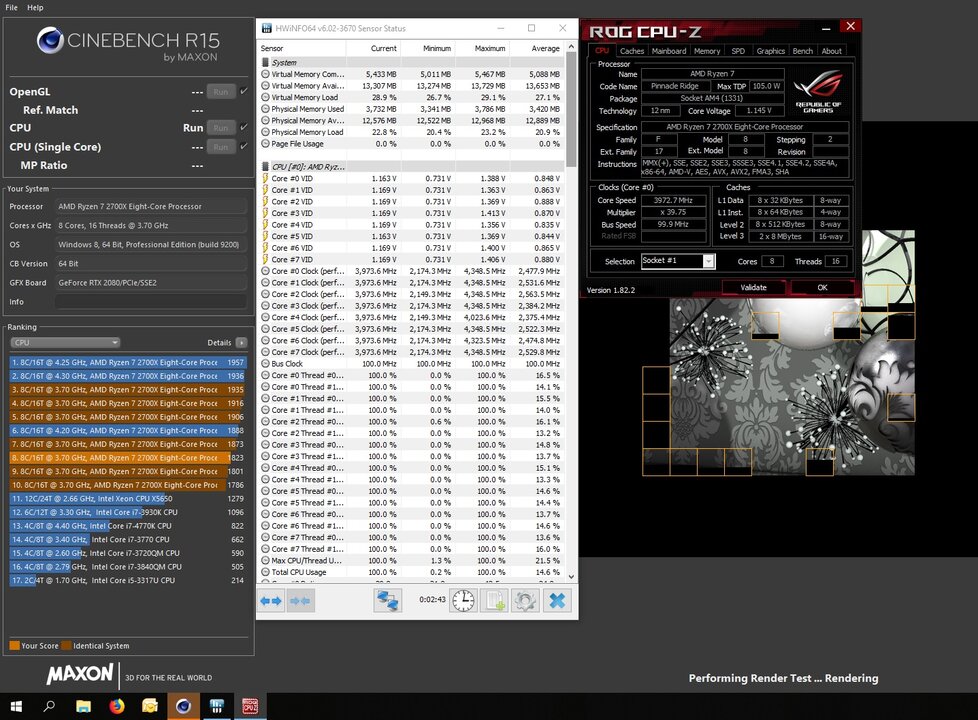978x720 pixels.
Task: Toggle the CPU (Single Core) test checkbox
Action: coord(244,147)
